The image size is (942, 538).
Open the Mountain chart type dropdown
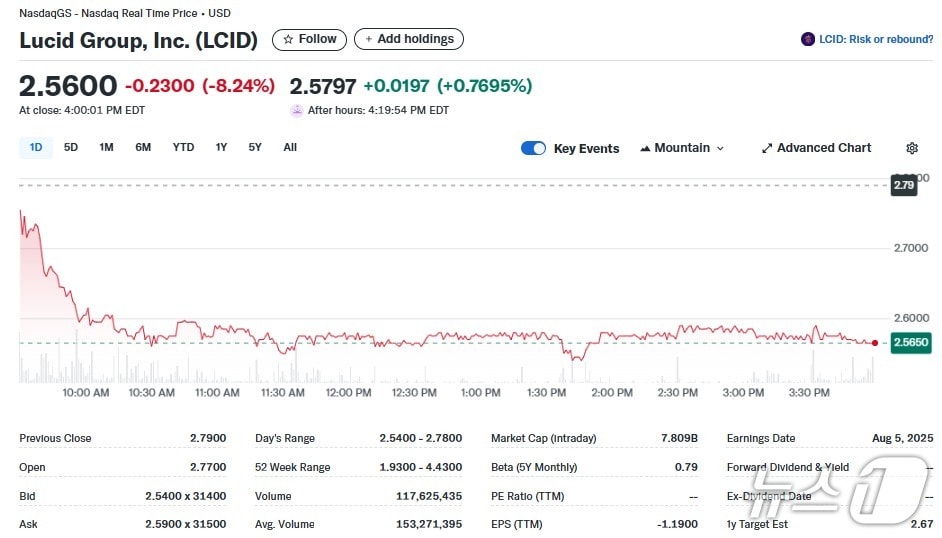point(682,148)
